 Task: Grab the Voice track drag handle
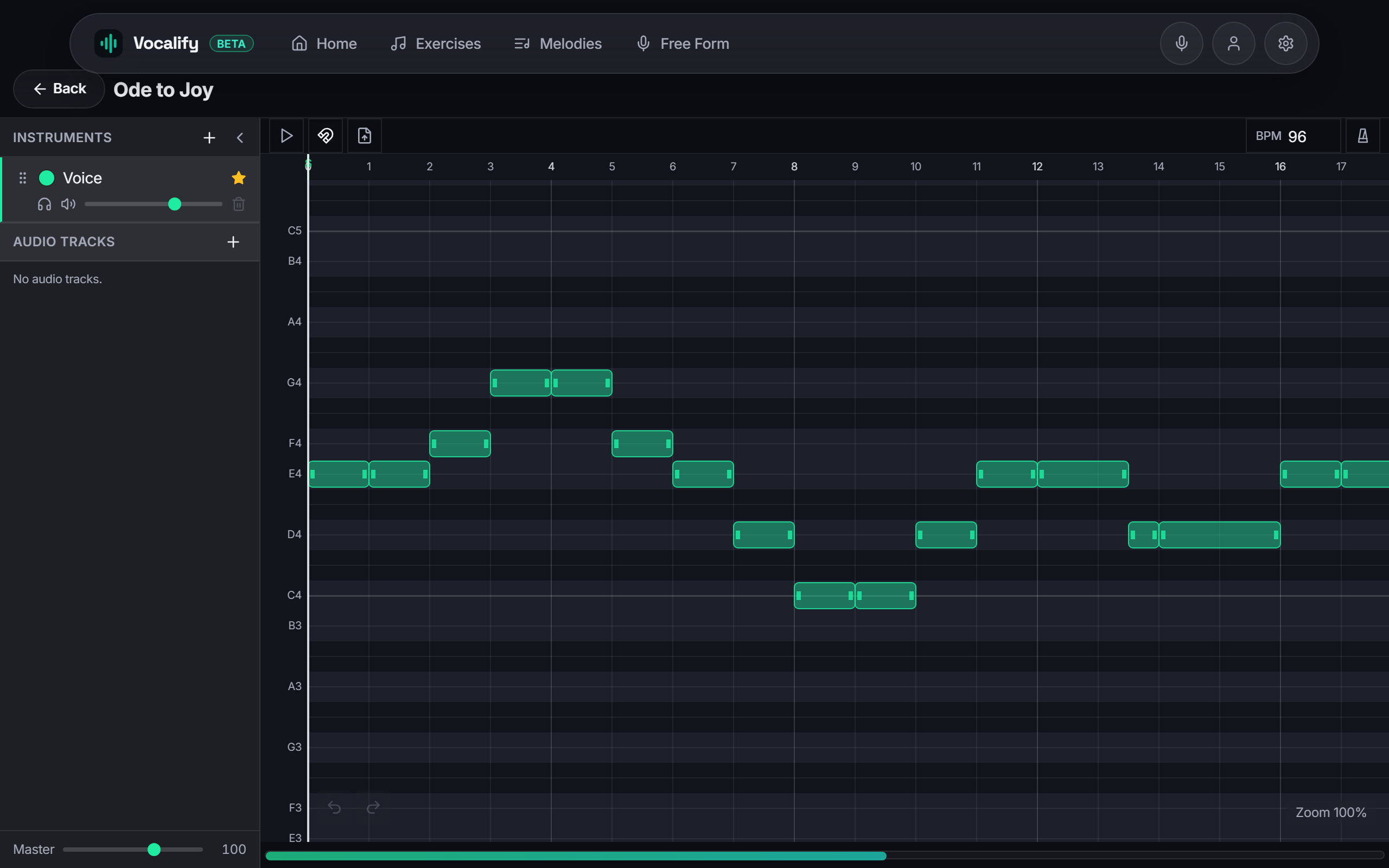pyautogui.click(x=23, y=178)
